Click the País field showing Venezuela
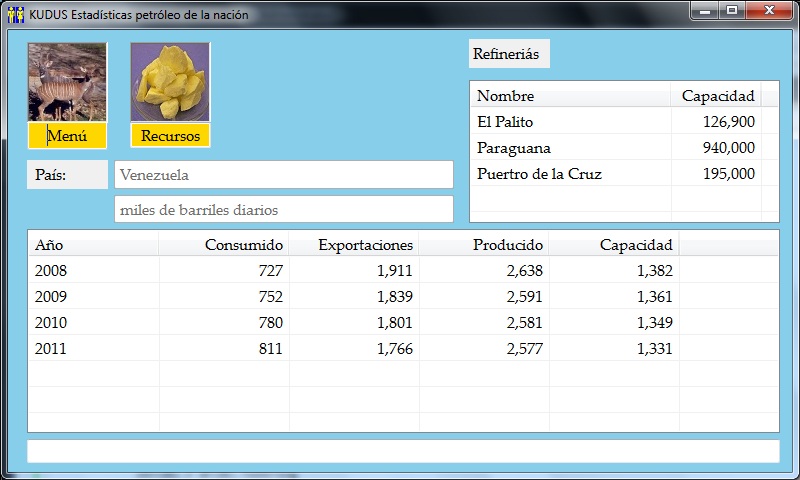 pos(283,175)
